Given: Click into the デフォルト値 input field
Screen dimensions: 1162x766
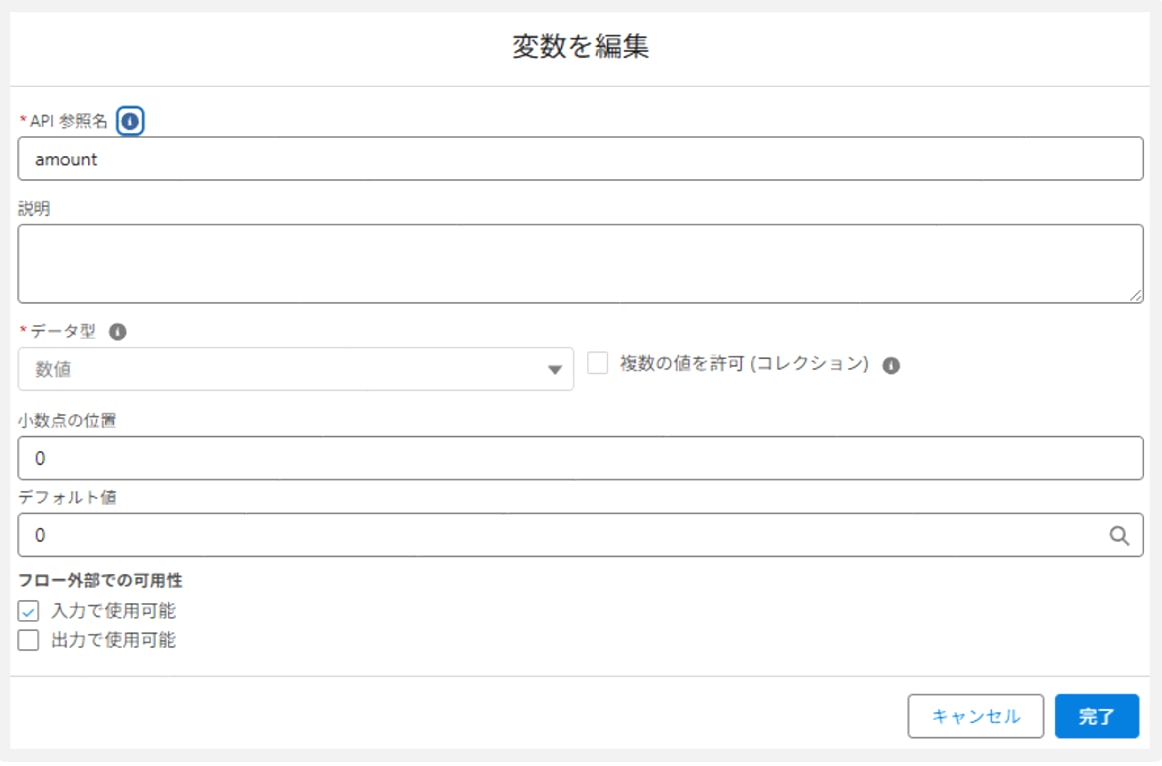Looking at the screenshot, I should point(560,535).
